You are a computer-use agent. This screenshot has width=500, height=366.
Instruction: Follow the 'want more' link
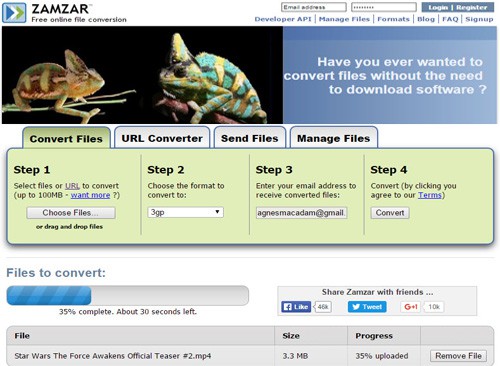[x=90, y=195]
